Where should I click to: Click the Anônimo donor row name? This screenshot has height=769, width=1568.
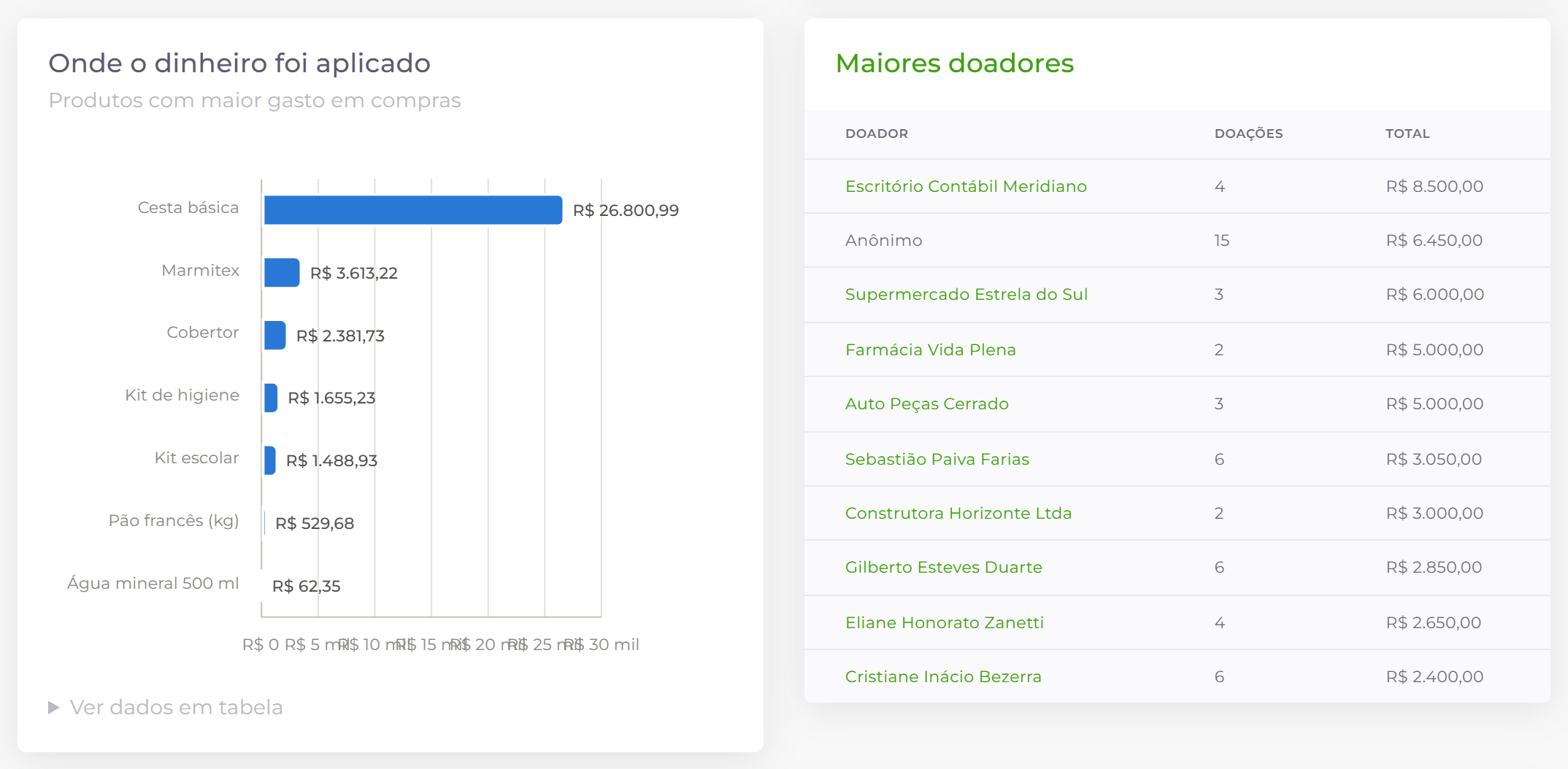(x=884, y=240)
